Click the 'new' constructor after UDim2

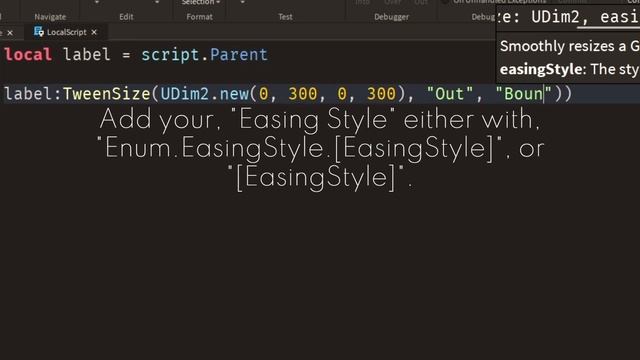[234, 94]
